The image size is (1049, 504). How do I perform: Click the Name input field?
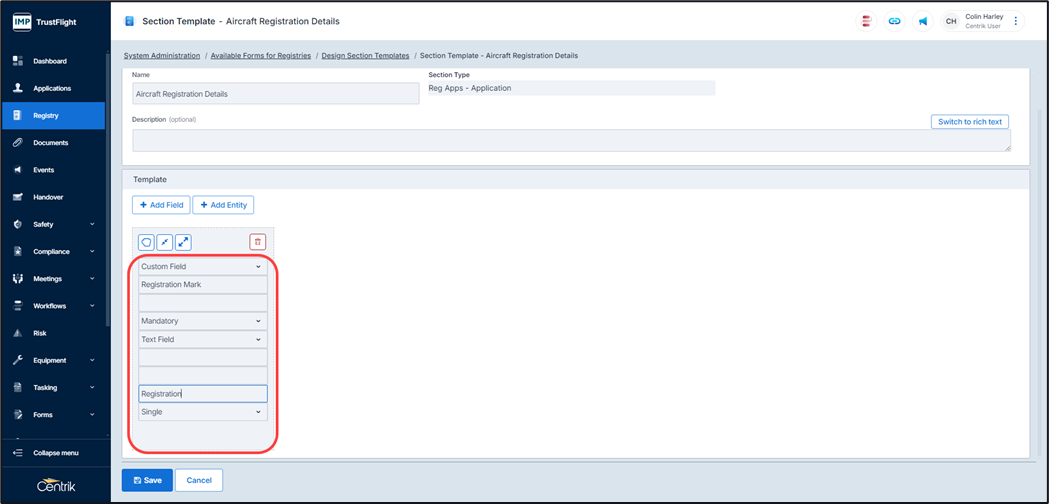[x=276, y=94]
